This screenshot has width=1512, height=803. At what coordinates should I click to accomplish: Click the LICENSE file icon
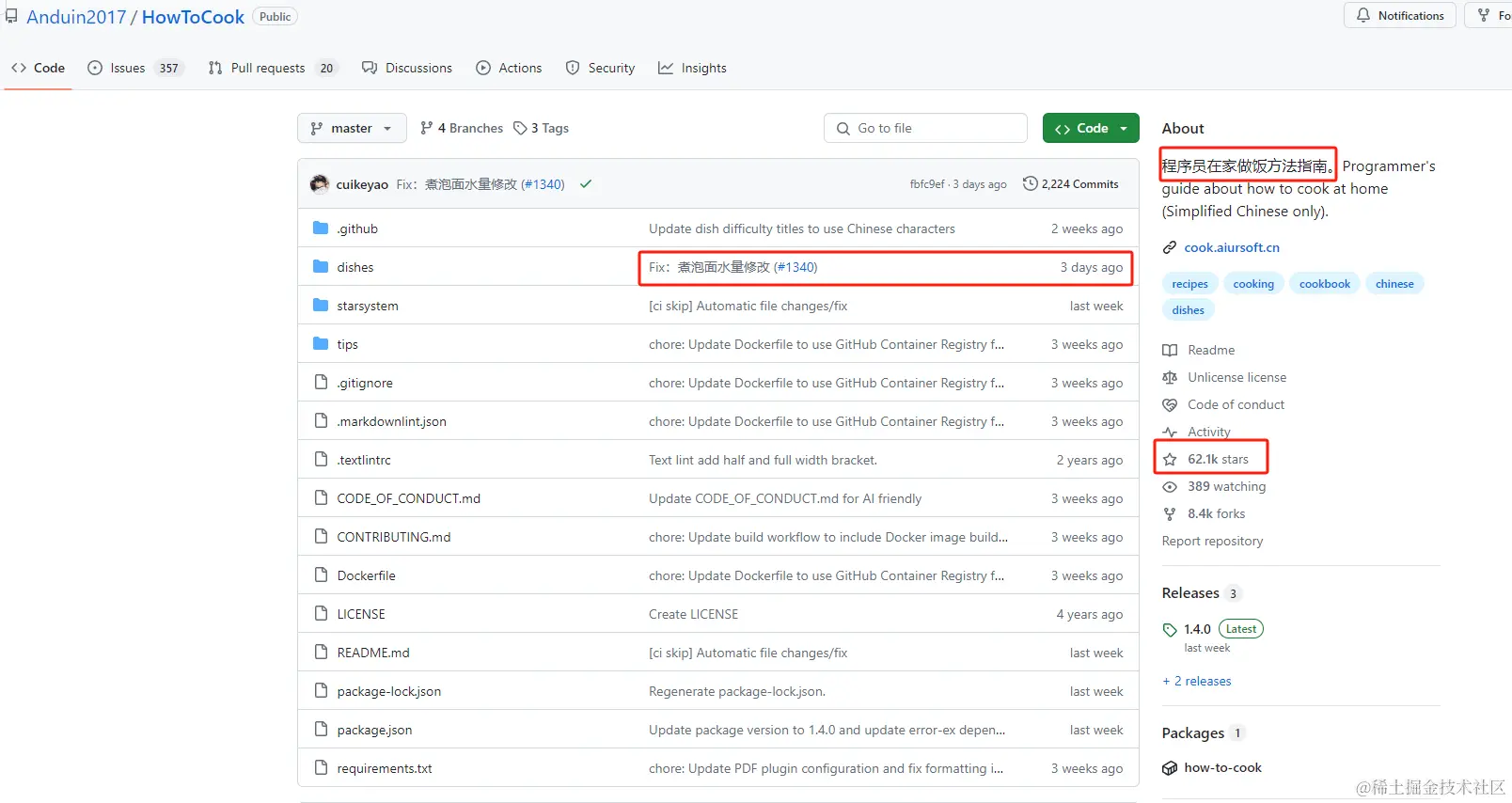(321, 613)
